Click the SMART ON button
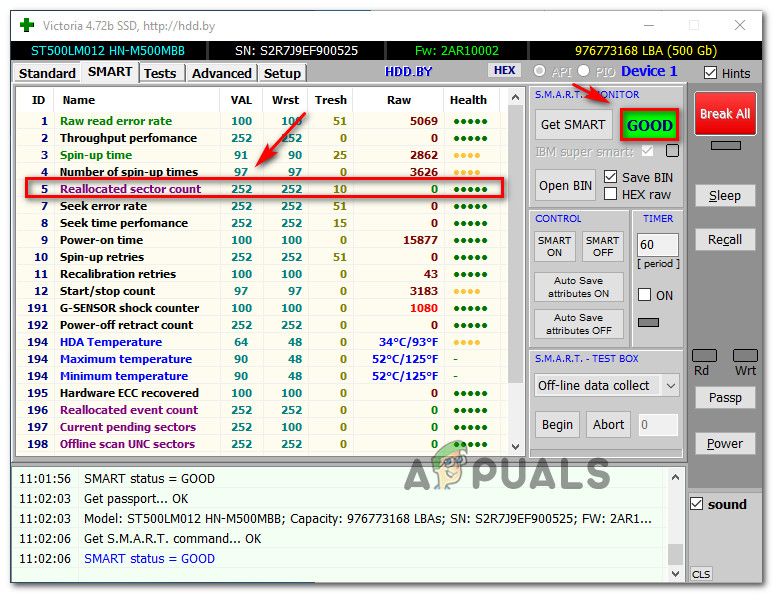Screen dimensions: 773x594 pyautogui.click(x=555, y=246)
